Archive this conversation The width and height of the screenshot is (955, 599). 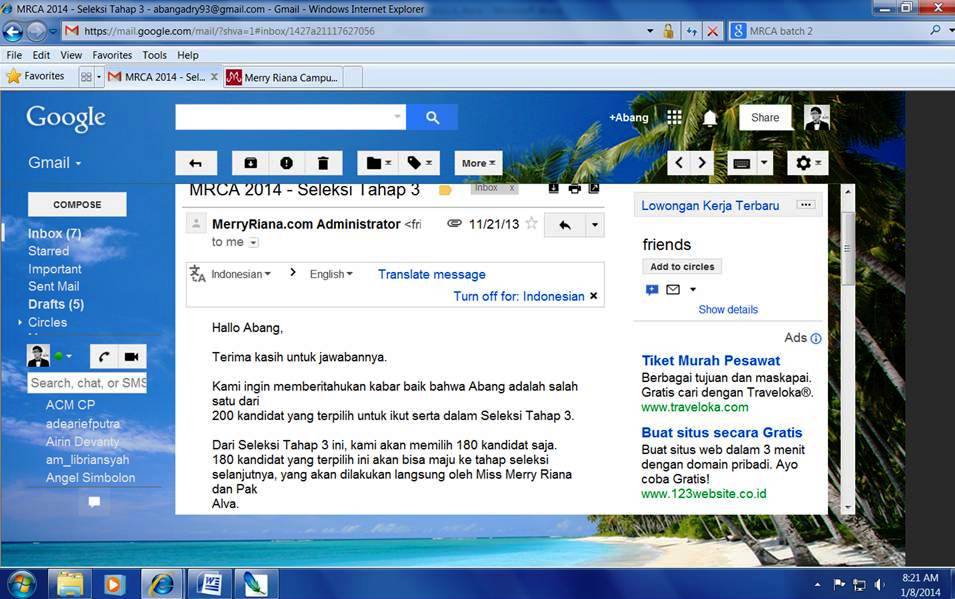(x=250, y=163)
